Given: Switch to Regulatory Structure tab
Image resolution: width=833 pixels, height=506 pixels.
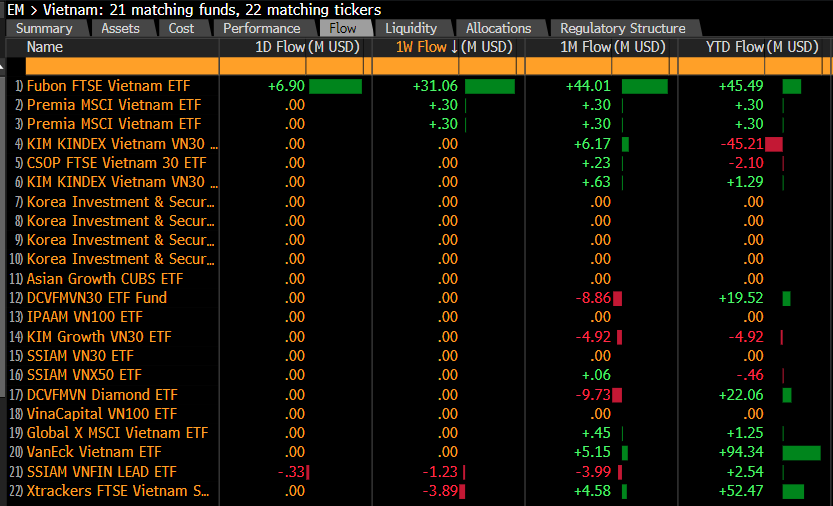Looking at the screenshot, I should click(623, 29).
